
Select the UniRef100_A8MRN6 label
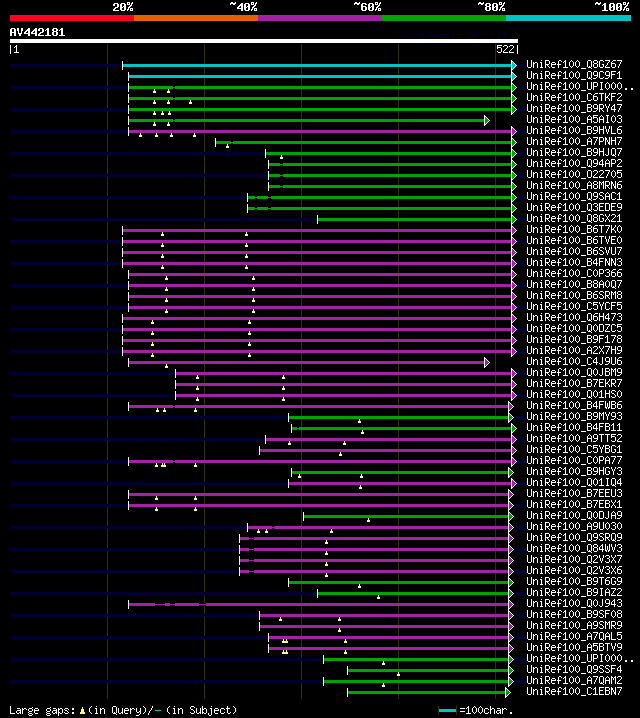pos(574,185)
